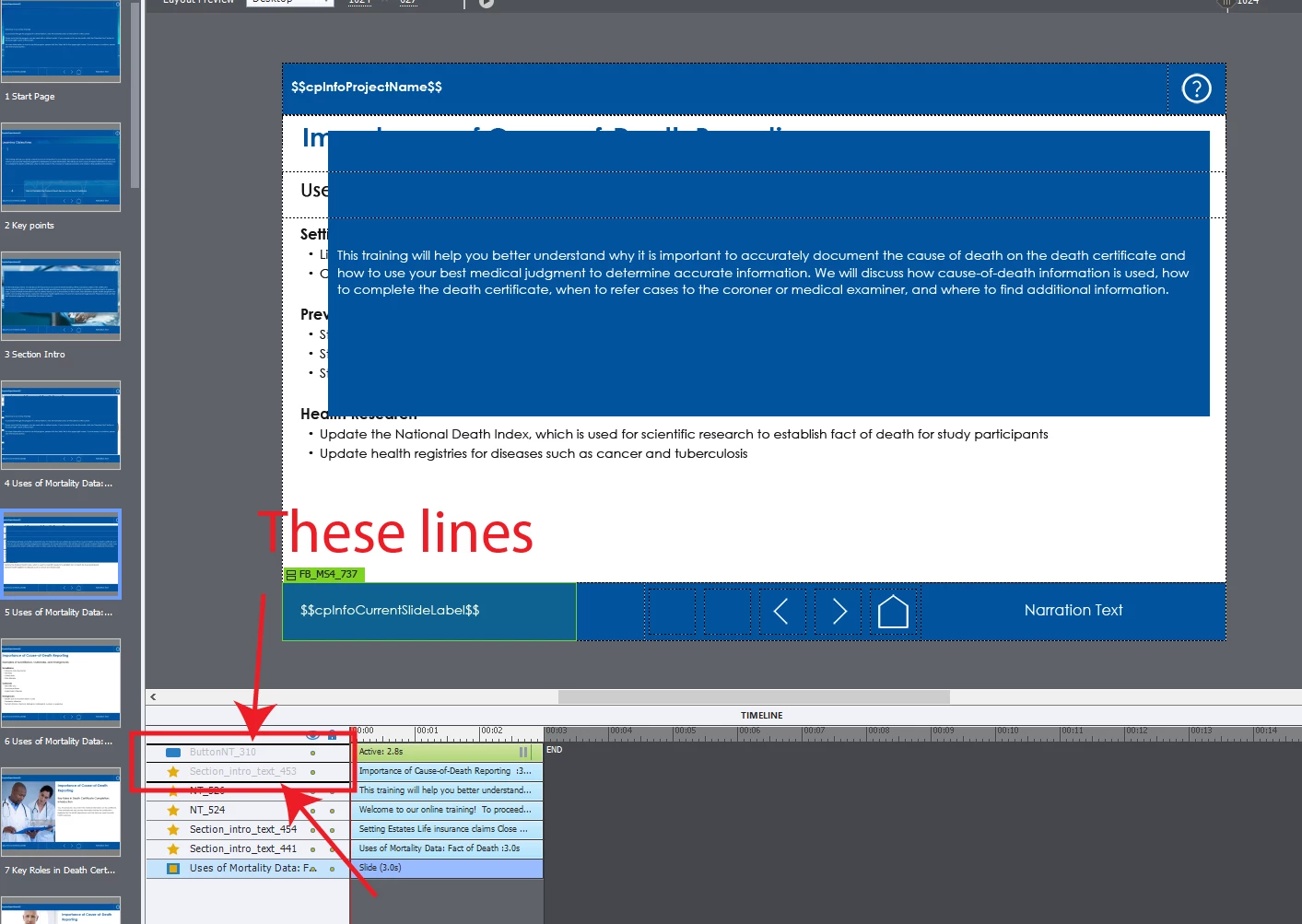Click the 00:01 mark on the timeline ruler
This screenshot has width=1302, height=924.
tap(427, 731)
